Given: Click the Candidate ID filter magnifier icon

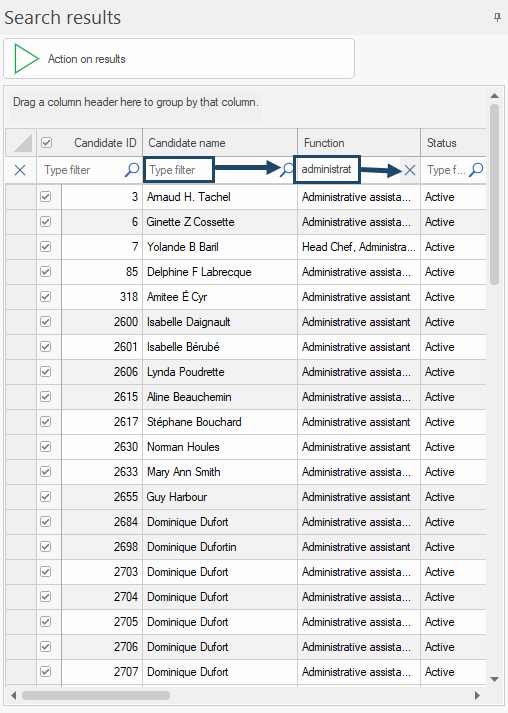Looking at the screenshot, I should (x=132, y=170).
